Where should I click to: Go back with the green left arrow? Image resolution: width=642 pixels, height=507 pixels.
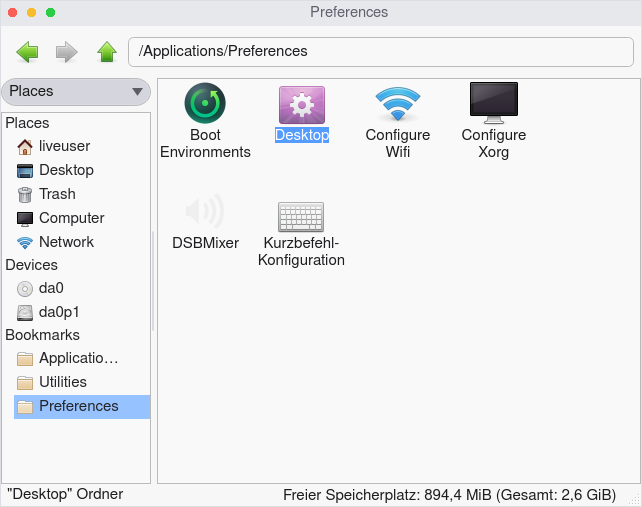[27, 52]
